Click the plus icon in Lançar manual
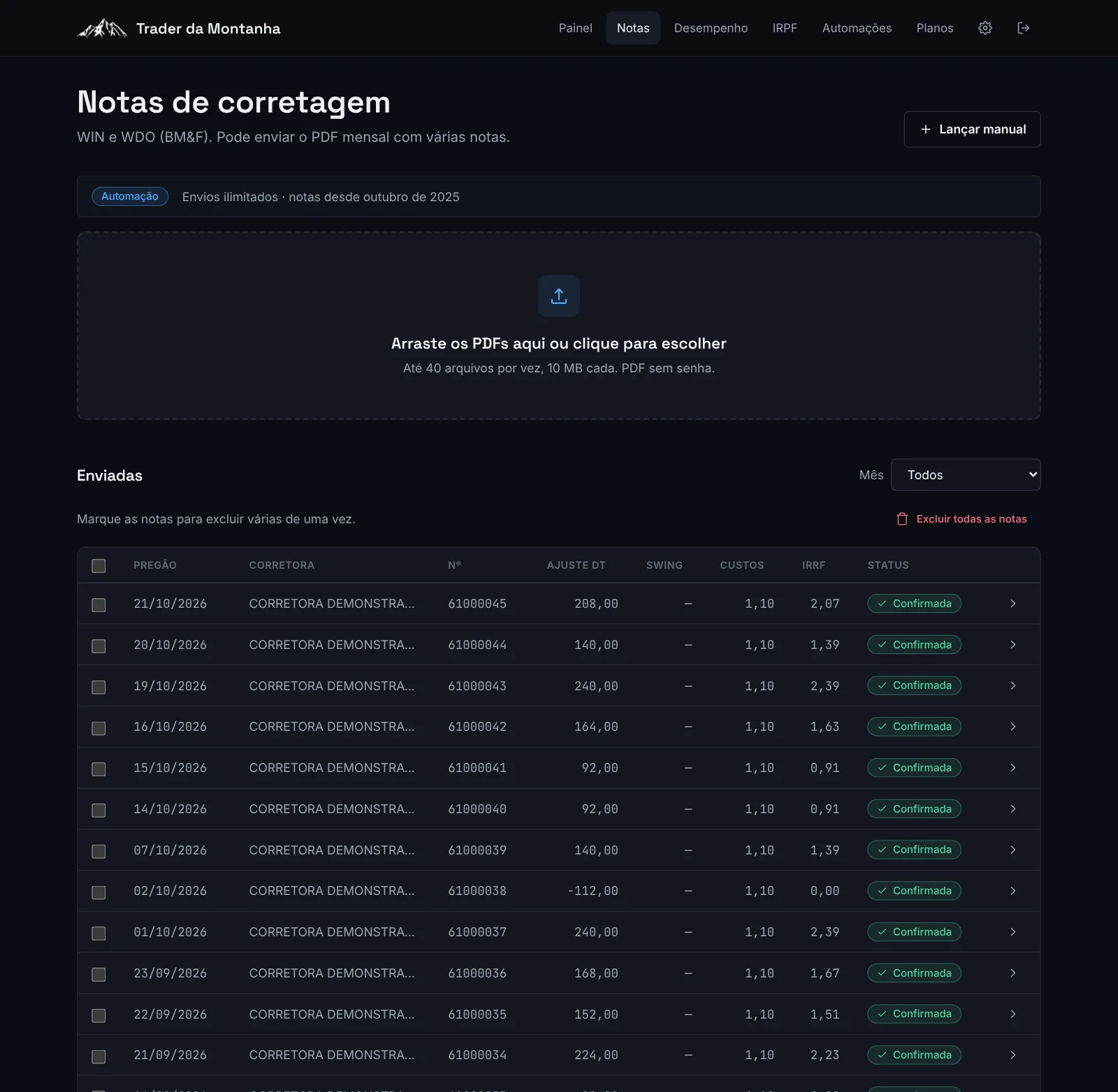Image resolution: width=1118 pixels, height=1092 pixels. click(926, 129)
